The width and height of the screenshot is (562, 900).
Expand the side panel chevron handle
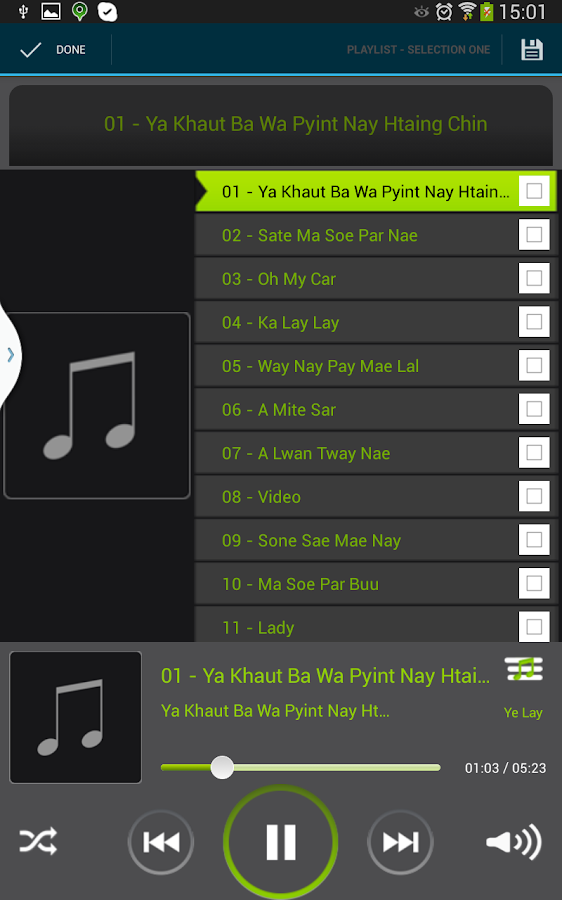point(10,355)
